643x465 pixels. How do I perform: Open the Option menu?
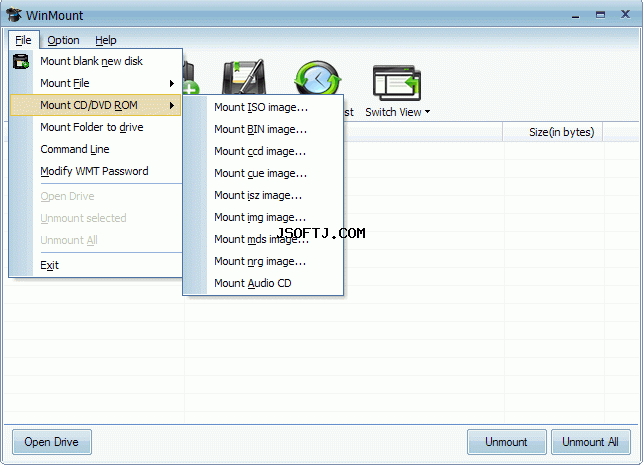pyautogui.click(x=63, y=40)
